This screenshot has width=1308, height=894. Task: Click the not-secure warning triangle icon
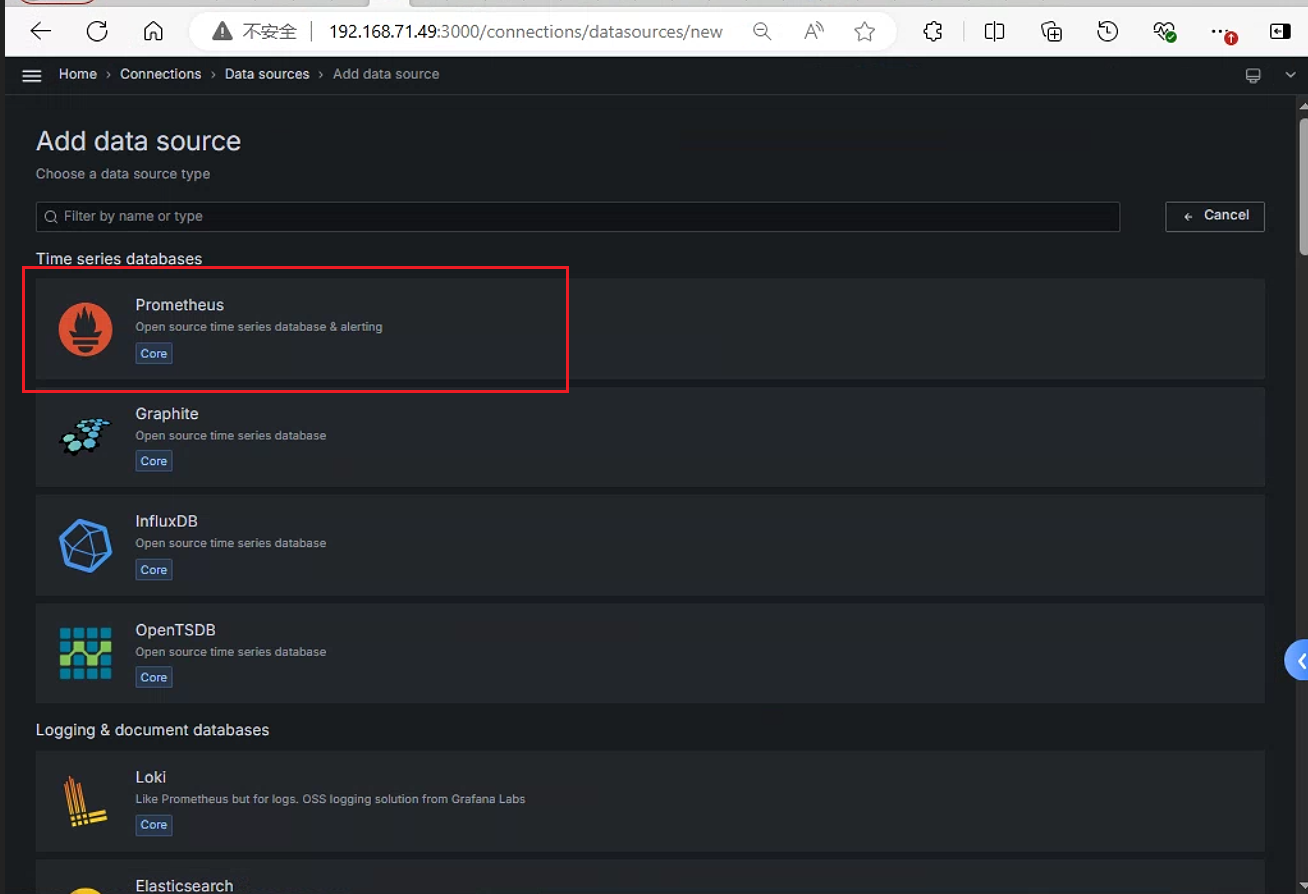pyautogui.click(x=222, y=32)
